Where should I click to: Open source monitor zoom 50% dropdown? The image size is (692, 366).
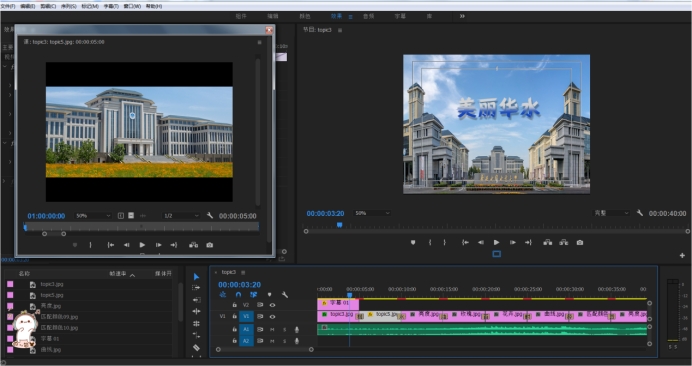pyautogui.click(x=93, y=216)
